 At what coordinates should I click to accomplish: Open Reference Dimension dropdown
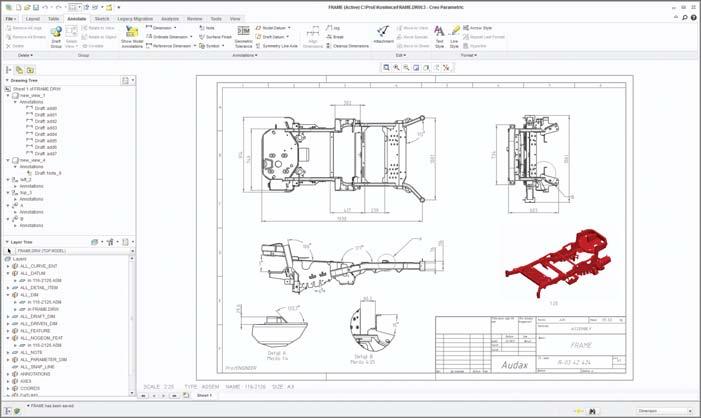coord(195,46)
